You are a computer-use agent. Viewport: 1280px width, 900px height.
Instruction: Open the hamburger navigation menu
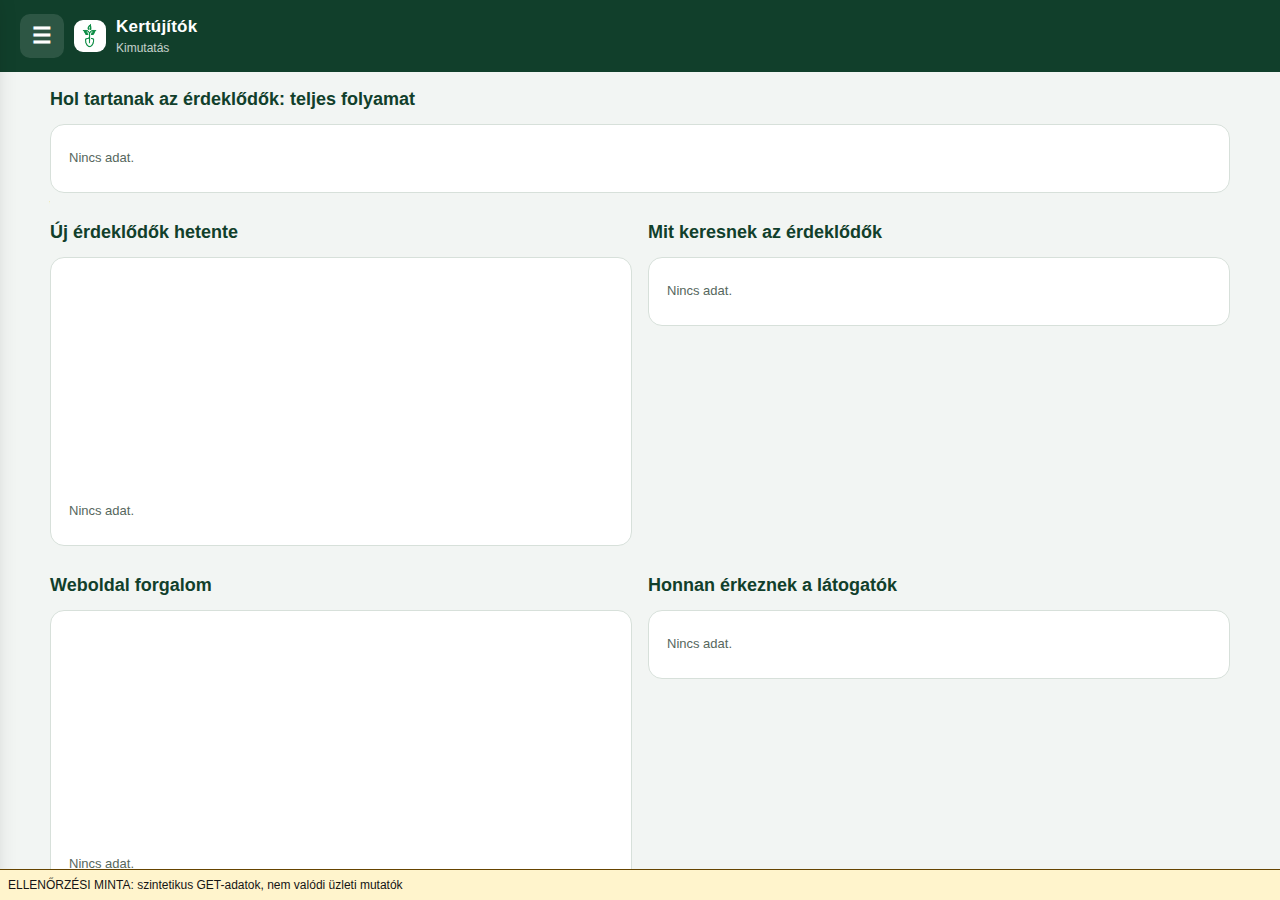click(42, 36)
